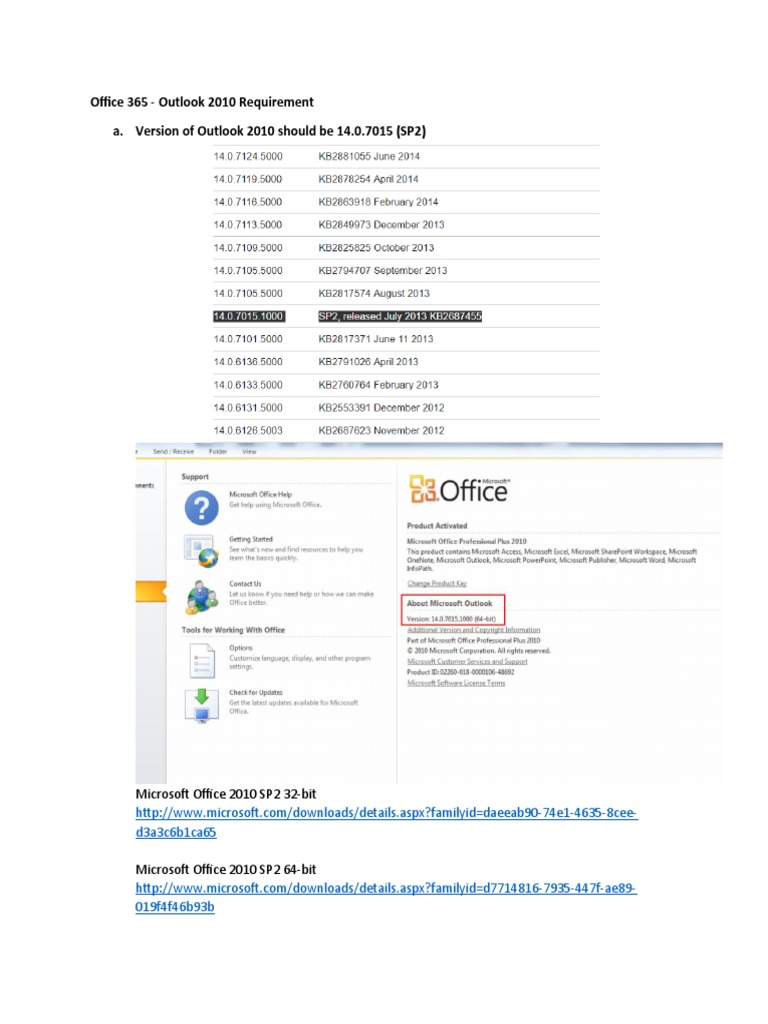Screen dimensions: 768x1024
Task: Click the Product Activated heading
Action: click(437, 526)
